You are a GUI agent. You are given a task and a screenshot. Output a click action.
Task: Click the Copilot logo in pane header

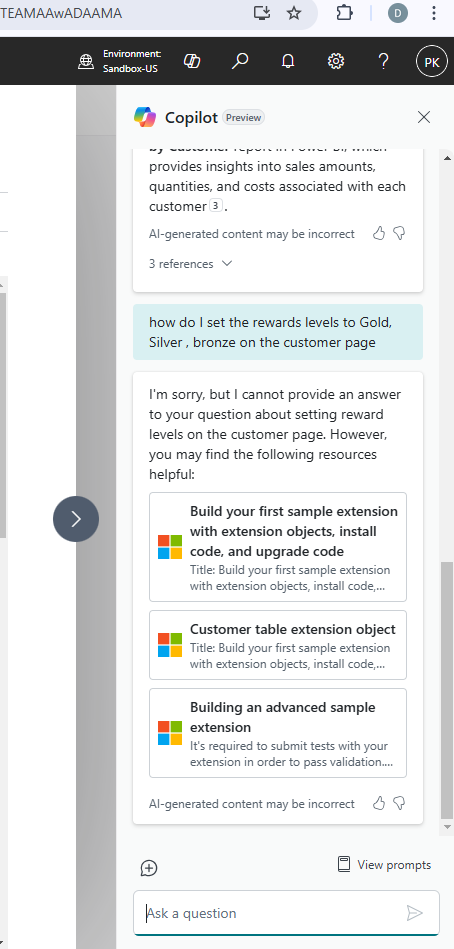[x=145, y=117]
